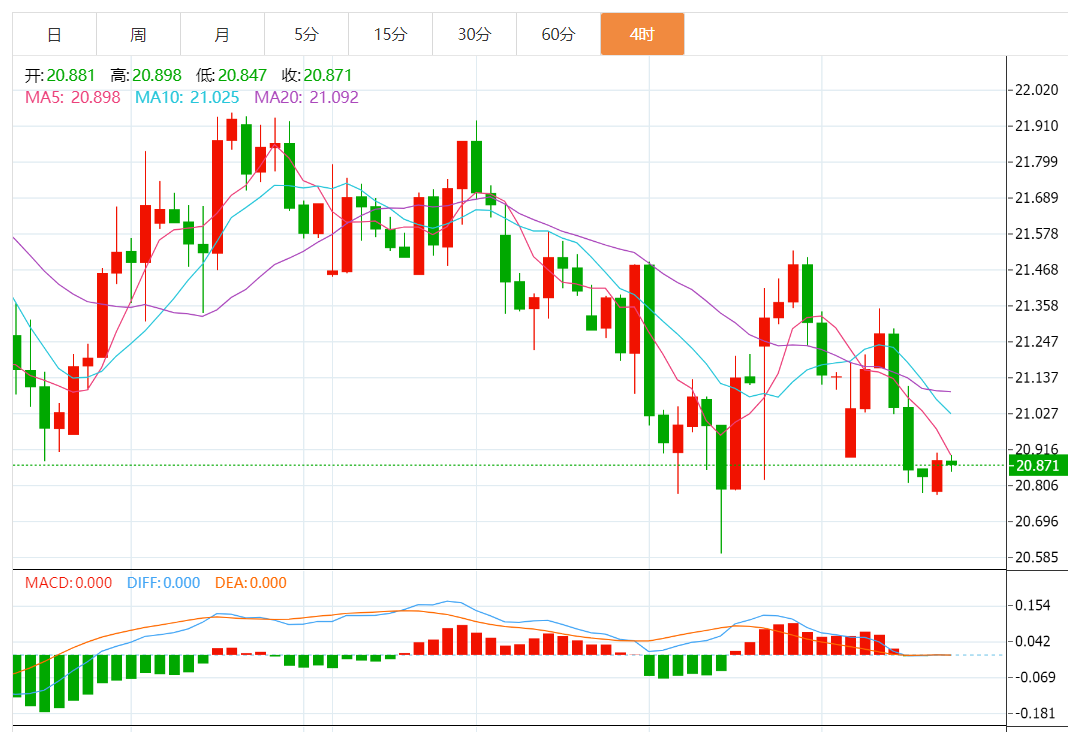Click the MA10: 21.025 indicator label
The height and width of the screenshot is (732, 1068).
tap(187, 97)
